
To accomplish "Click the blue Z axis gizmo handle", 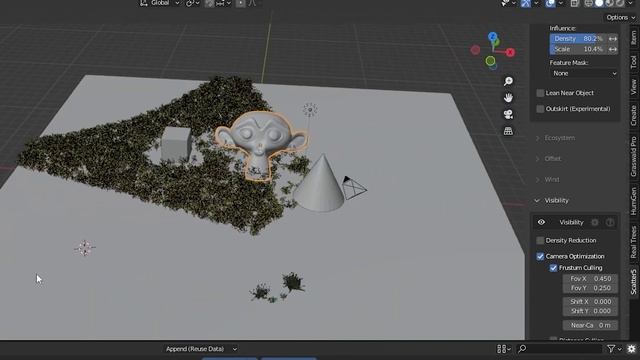I will click(493, 37).
